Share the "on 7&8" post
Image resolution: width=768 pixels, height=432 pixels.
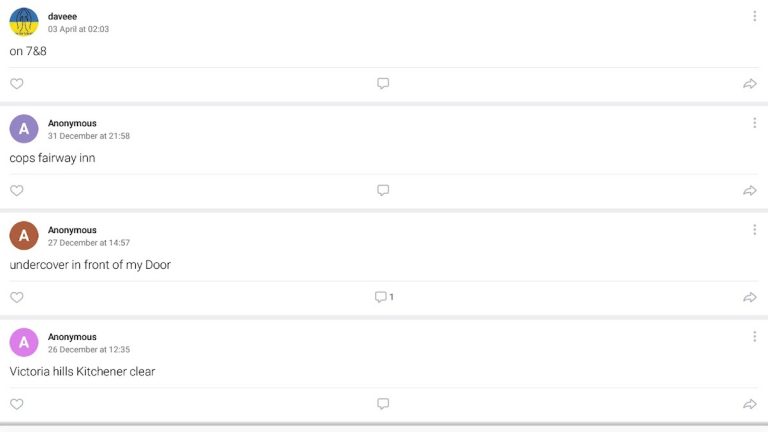tap(750, 84)
